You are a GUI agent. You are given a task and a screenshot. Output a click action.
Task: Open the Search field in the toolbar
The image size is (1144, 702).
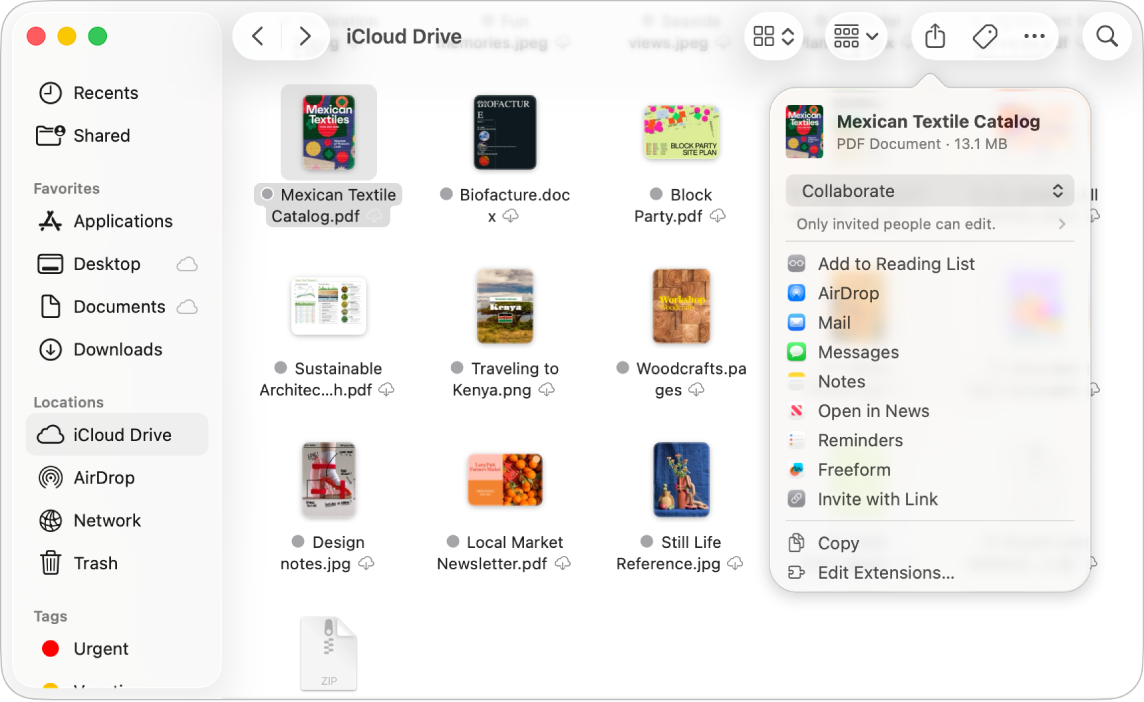(1106, 36)
